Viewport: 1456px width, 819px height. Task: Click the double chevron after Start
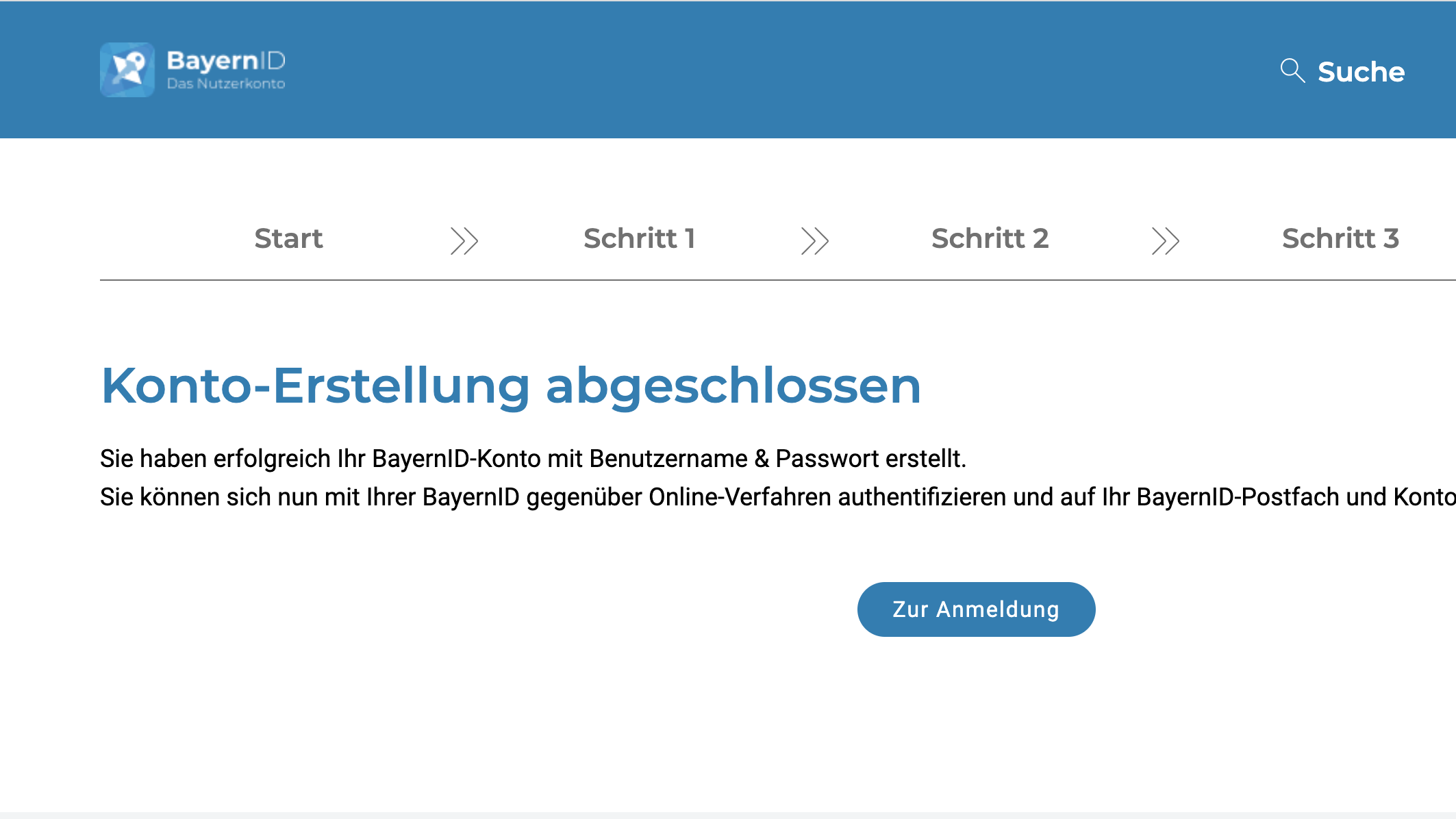click(464, 240)
